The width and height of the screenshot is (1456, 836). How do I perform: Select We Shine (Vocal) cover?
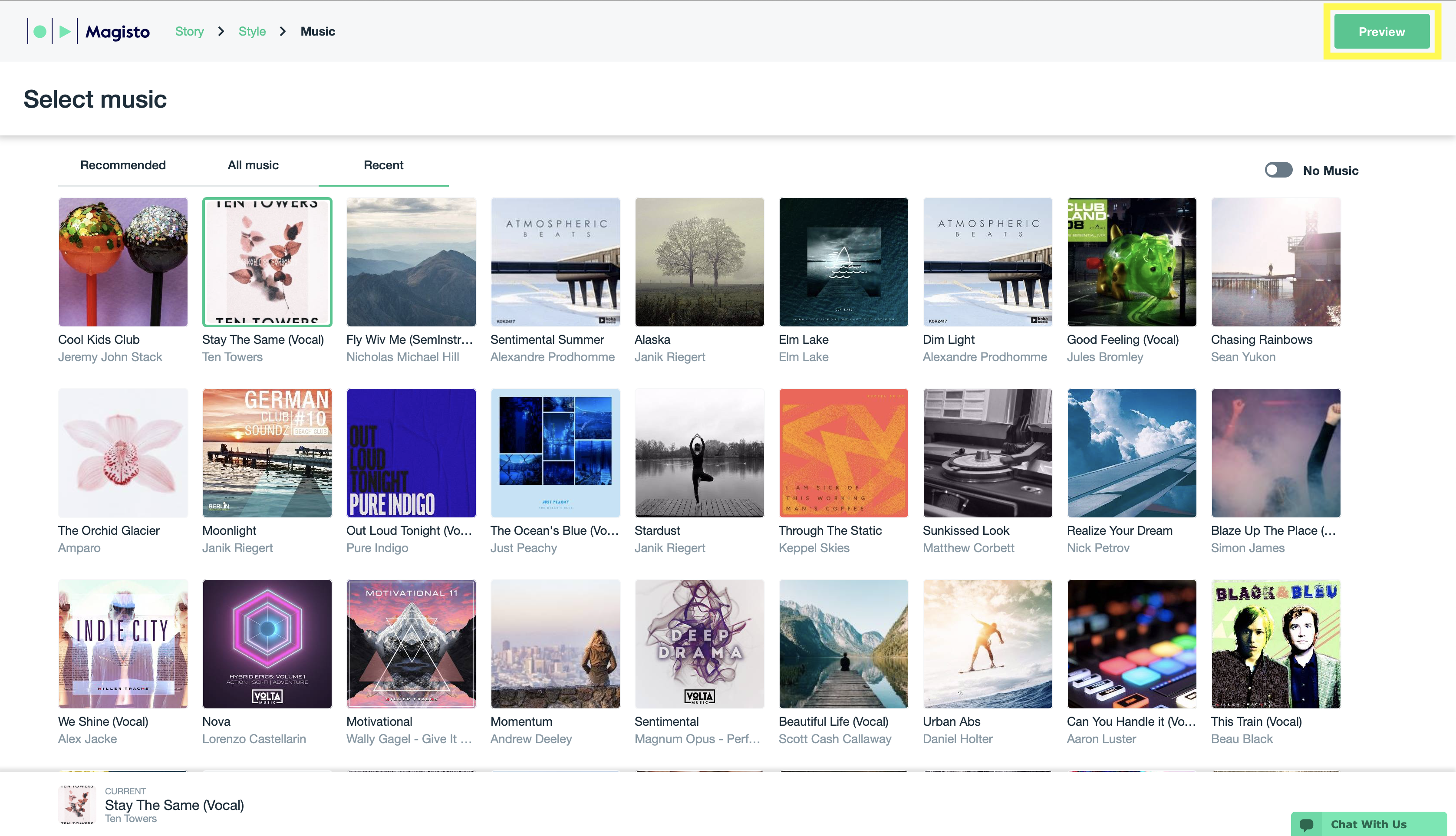pyautogui.click(x=123, y=644)
